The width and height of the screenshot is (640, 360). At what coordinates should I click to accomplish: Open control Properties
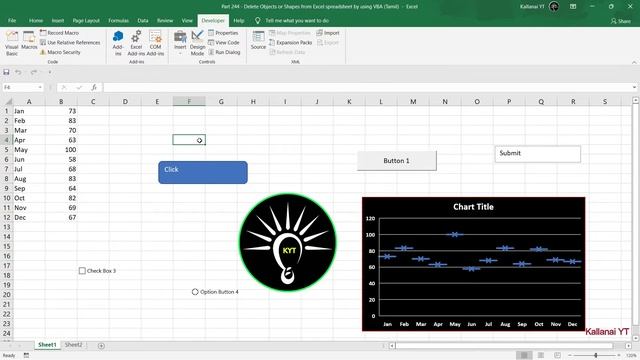tap(223, 33)
